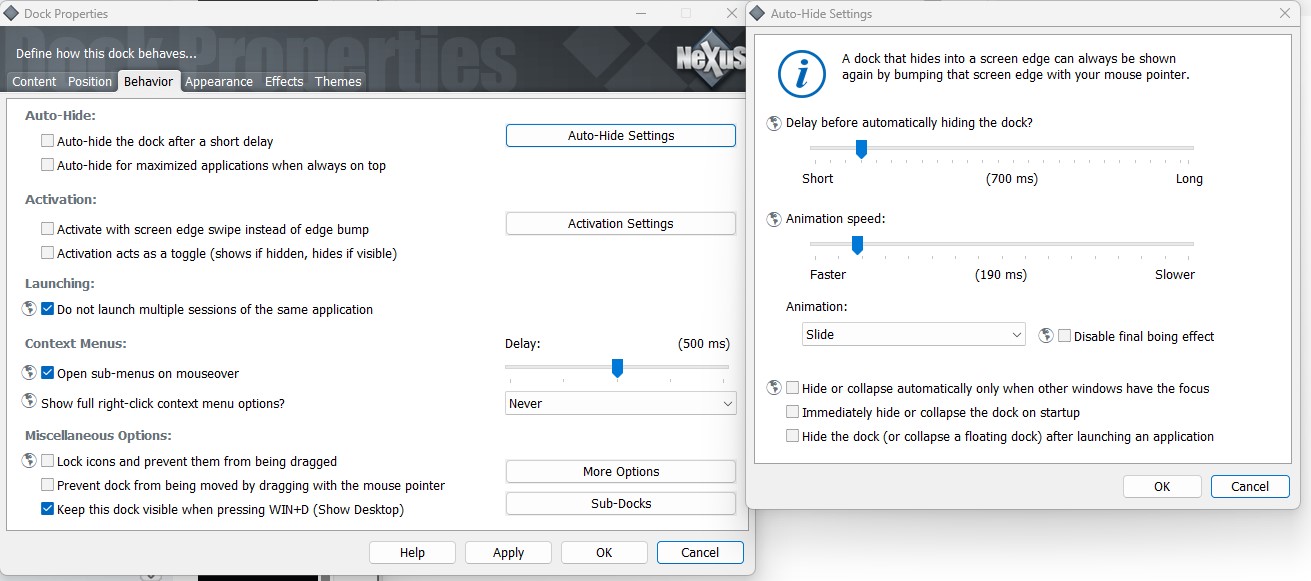The image size is (1311, 581).
Task: Open the Themes tab
Action: coord(338,82)
